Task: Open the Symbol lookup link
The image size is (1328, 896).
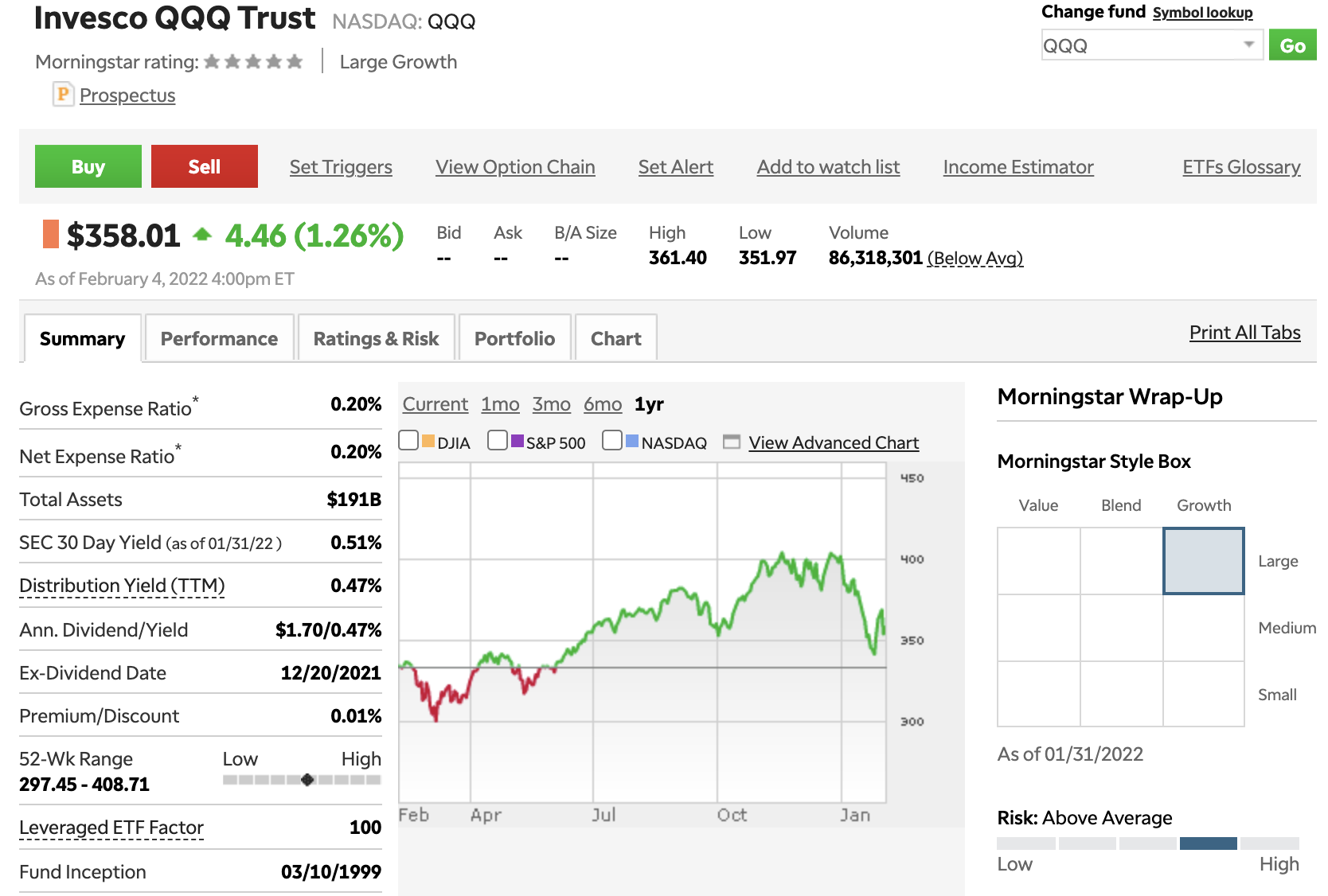Action: click(x=1202, y=13)
